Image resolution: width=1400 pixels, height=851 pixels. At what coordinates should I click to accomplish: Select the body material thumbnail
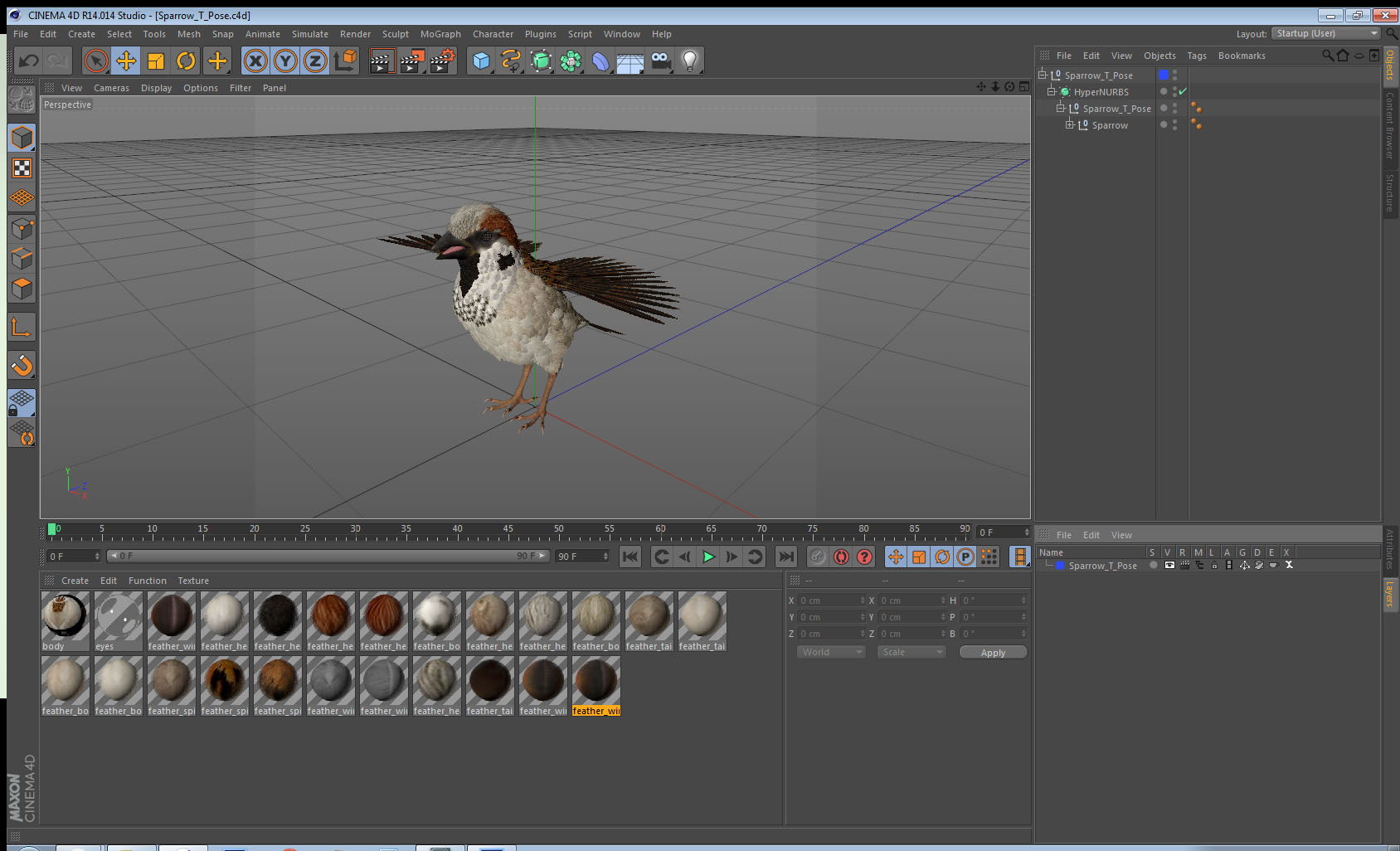click(x=66, y=621)
